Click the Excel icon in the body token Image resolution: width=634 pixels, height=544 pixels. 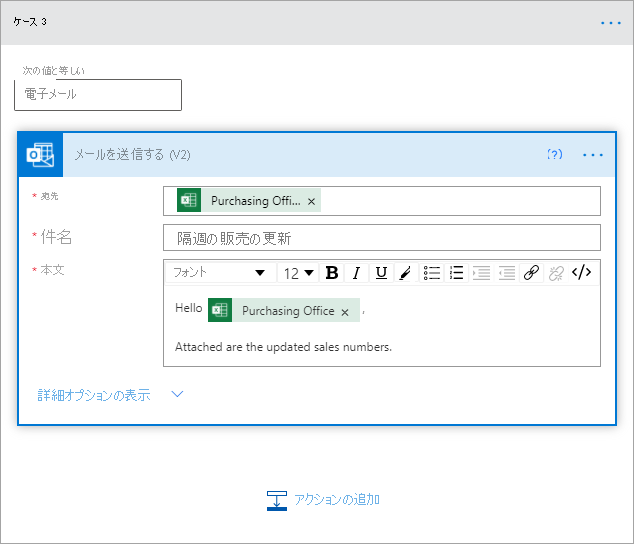pos(220,310)
